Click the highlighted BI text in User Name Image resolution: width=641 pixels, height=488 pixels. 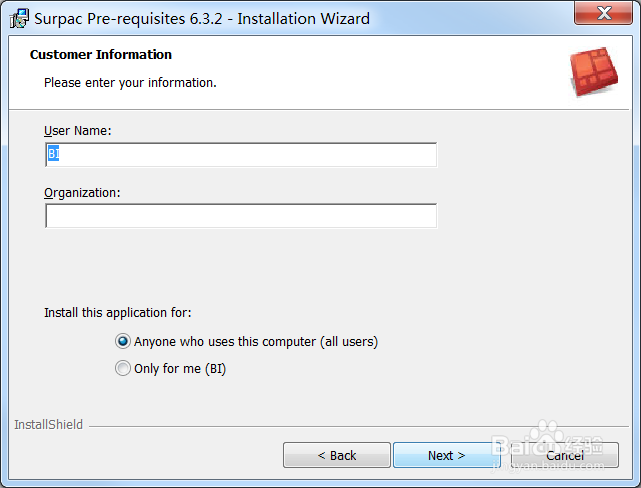click(54, 154)
